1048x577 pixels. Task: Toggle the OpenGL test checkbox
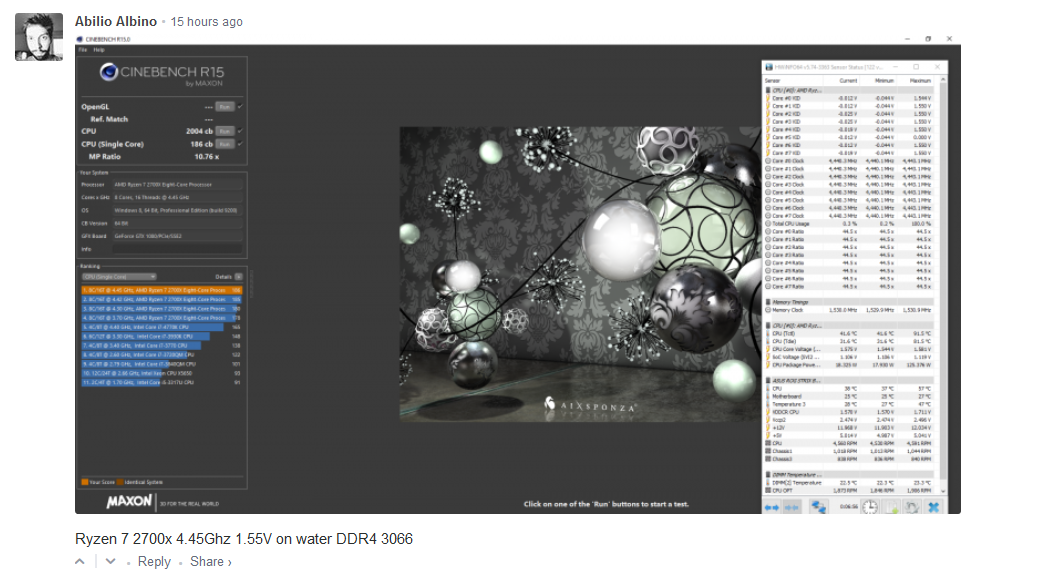(x=241, y=105)
